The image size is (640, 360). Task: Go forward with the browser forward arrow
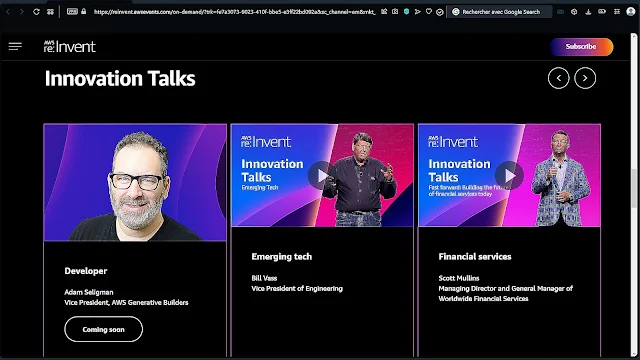tap(22, 12)
